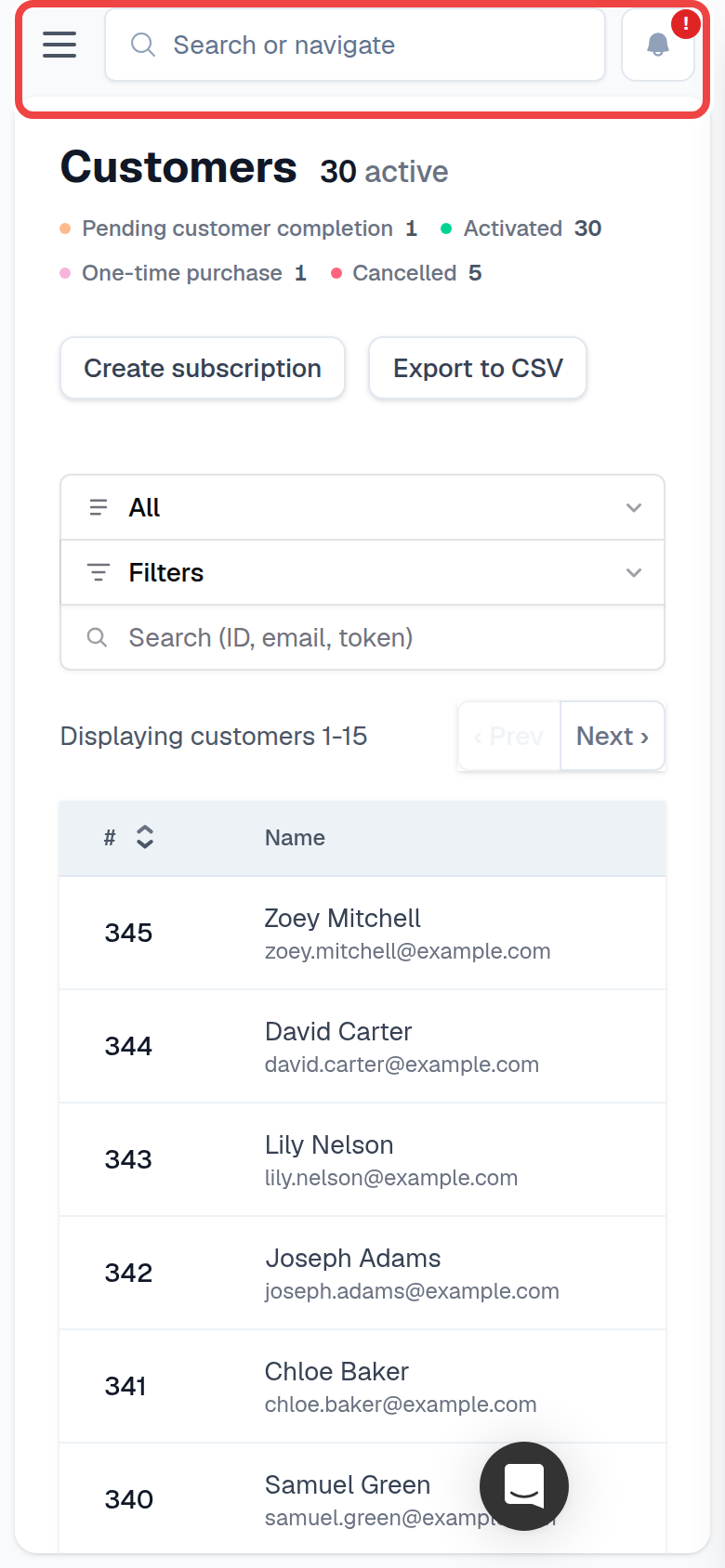Click the disabled Prev page button
Viewport: 725px width, 1568px height.
[509, 736]
